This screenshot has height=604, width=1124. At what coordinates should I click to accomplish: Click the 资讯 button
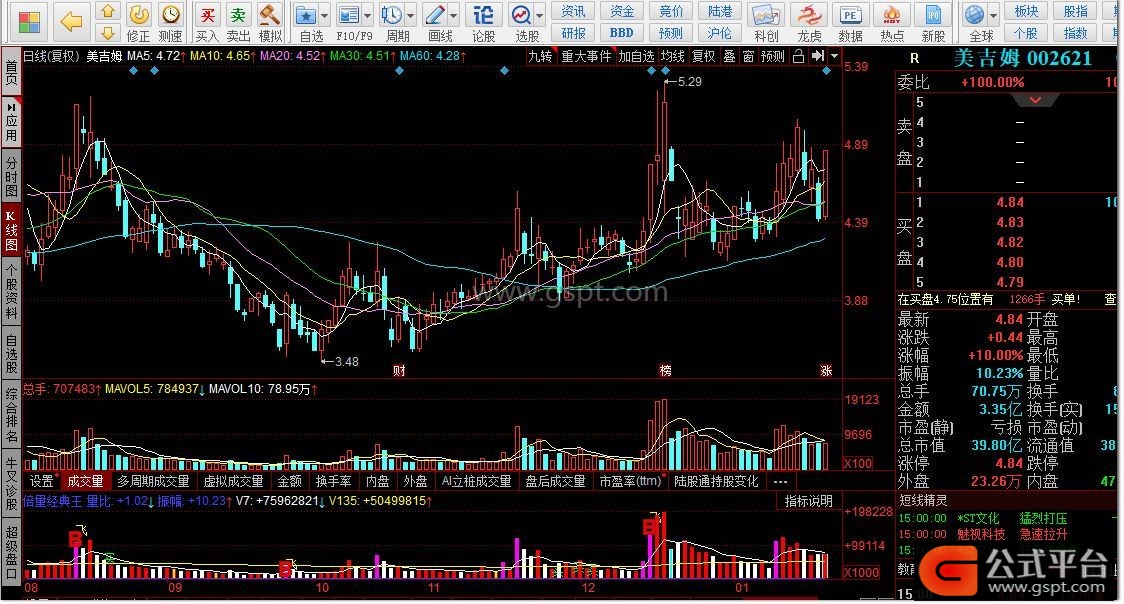click(573, 11)
